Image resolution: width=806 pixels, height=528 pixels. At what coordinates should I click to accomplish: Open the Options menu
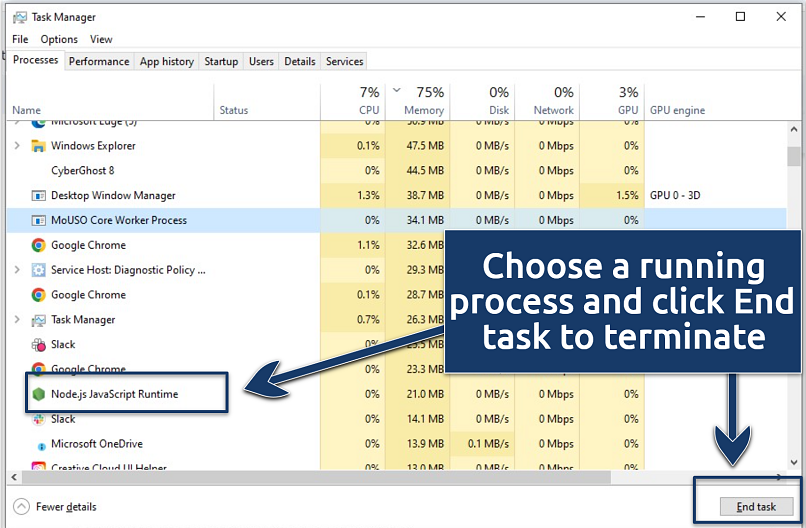click(59, 39)
